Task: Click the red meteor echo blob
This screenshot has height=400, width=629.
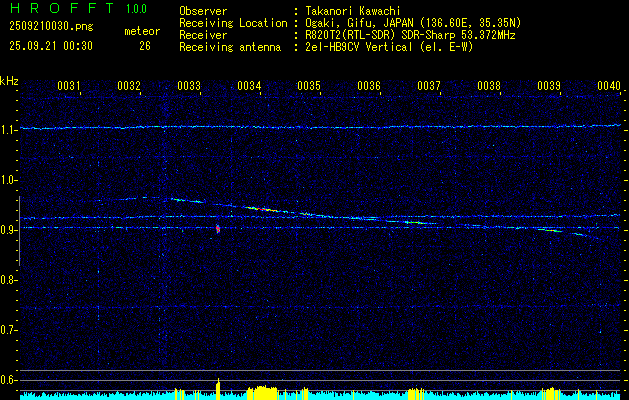Action: click(217, 229)
